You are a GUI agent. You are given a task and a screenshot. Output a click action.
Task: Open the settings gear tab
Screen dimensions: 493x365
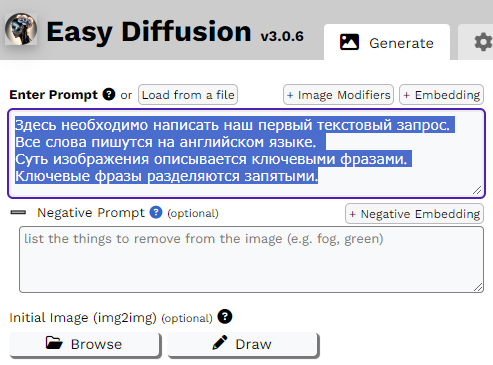(x=483, y=42)
